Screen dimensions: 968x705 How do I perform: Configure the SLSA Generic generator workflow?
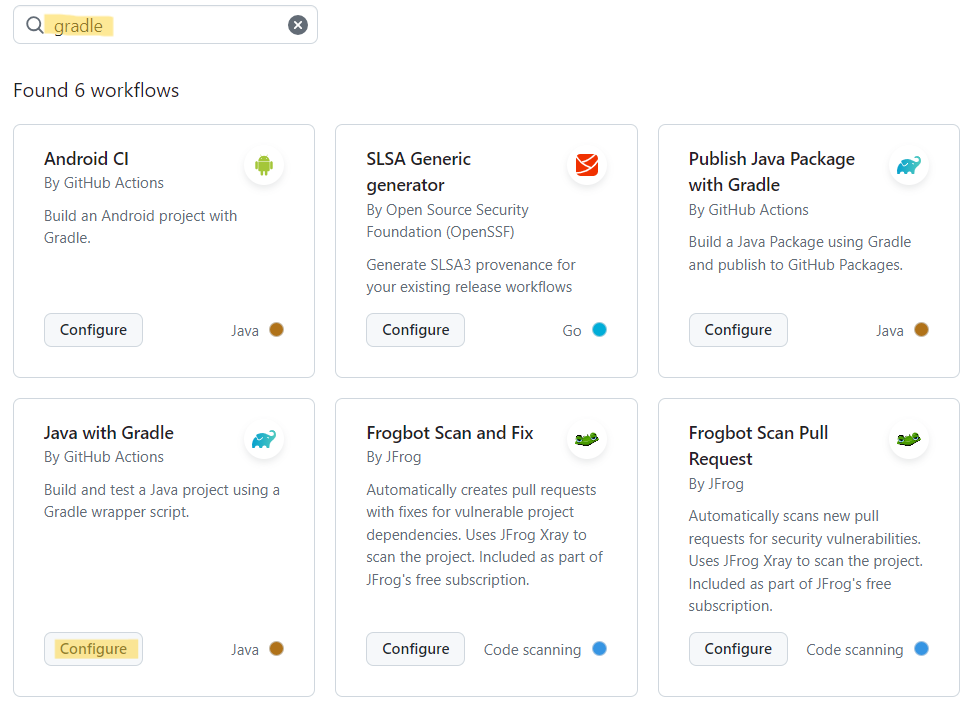click(x=415, y=330)
